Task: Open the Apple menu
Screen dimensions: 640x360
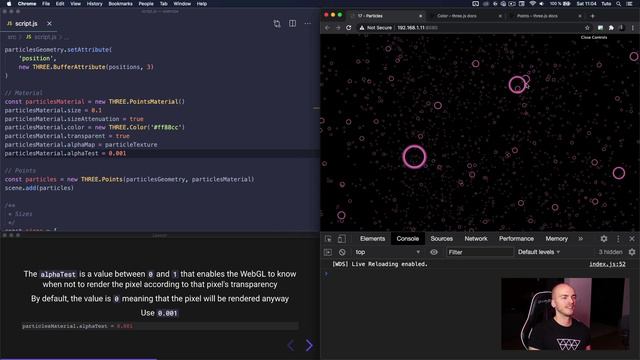Action: click(9, 4)
